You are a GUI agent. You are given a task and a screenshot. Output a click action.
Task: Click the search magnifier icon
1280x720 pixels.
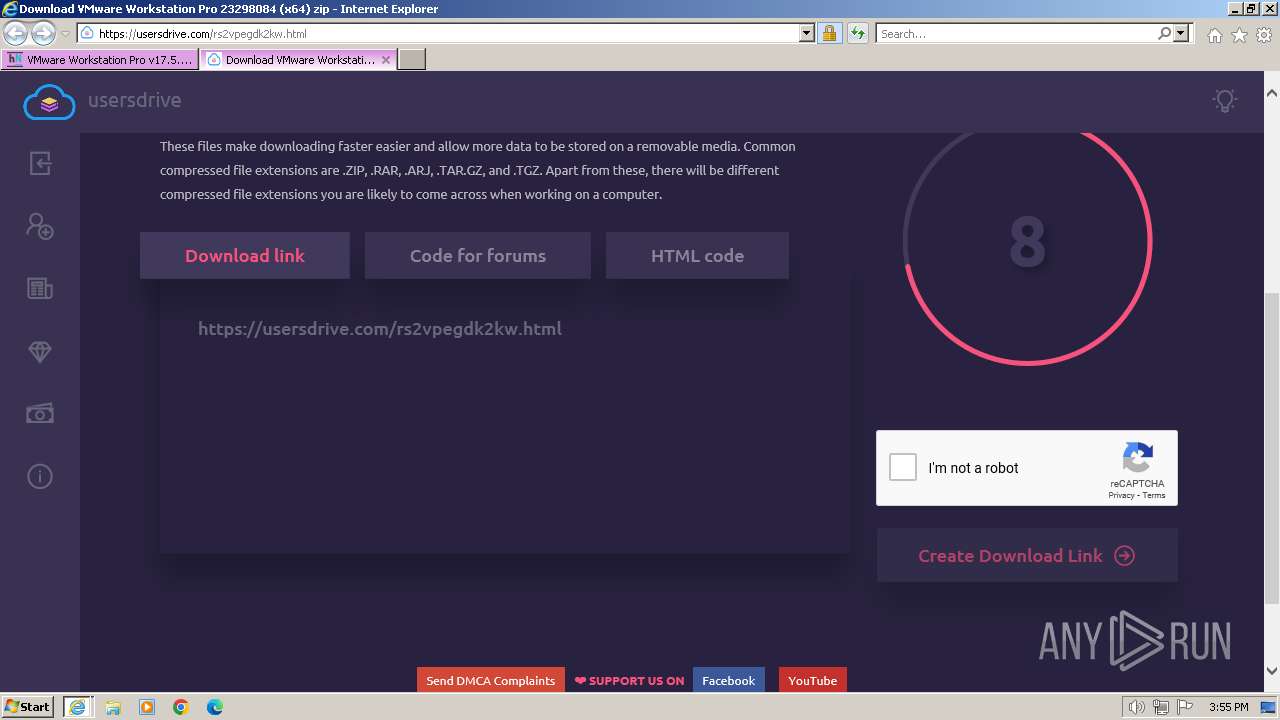(x=1164, y=33)
